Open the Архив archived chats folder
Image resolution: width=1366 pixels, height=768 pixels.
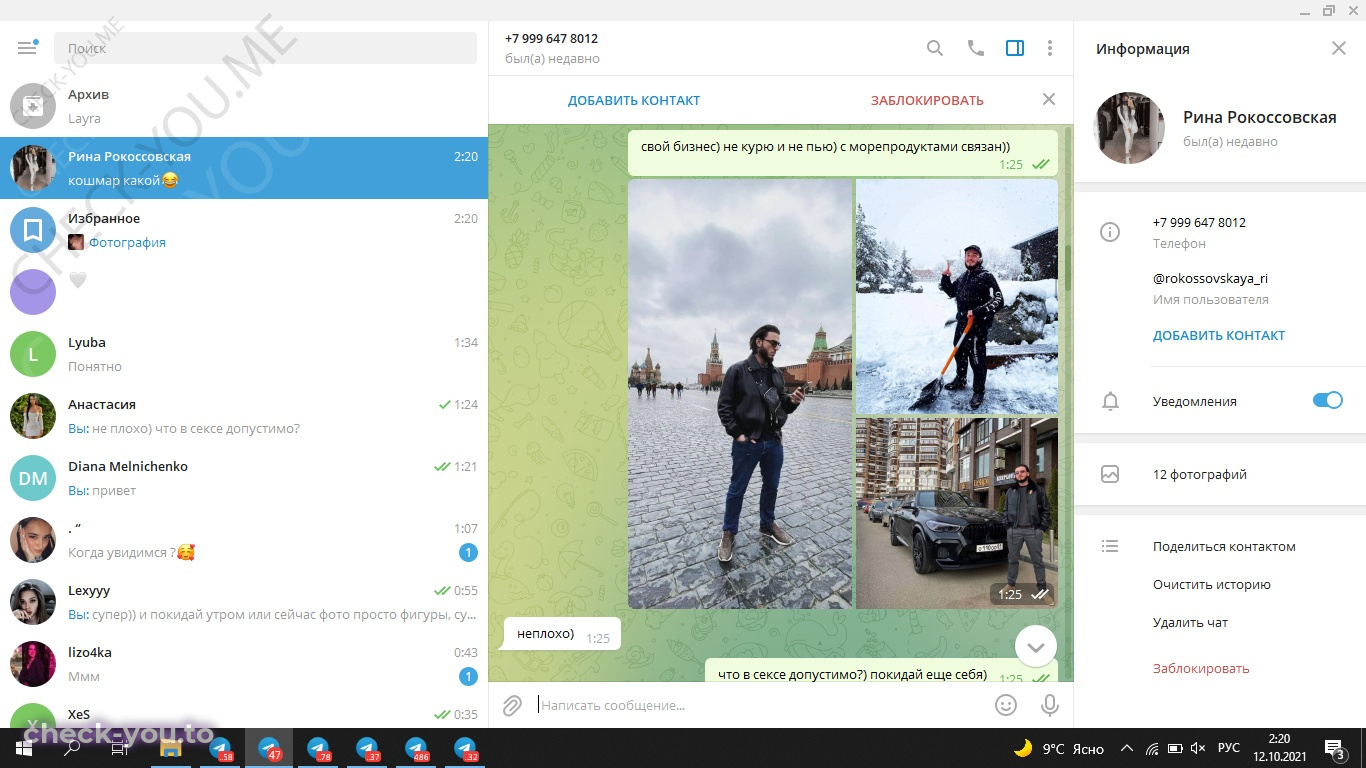(x=244, y=106)
